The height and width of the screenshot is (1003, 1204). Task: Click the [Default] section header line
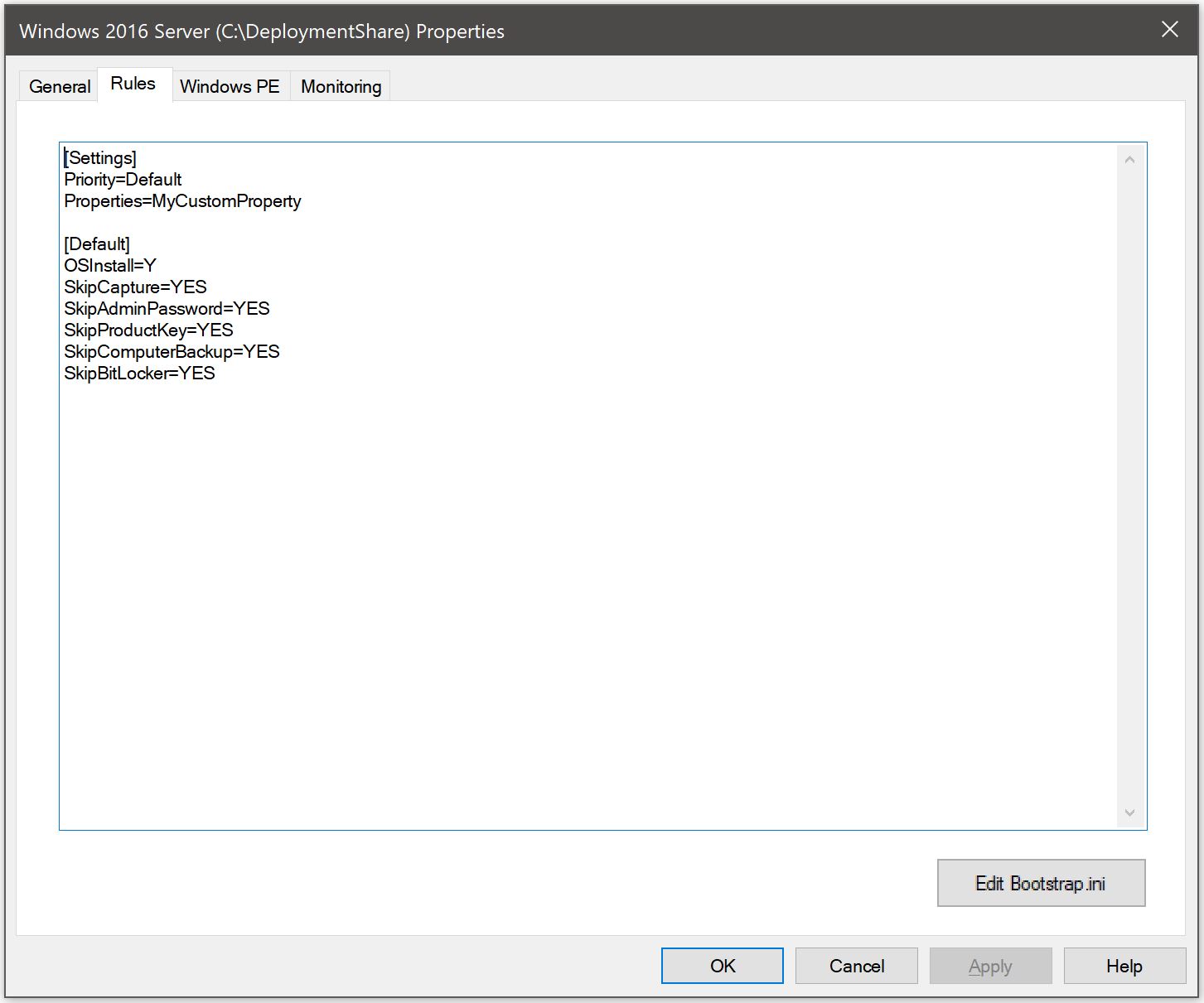(97, 244)
